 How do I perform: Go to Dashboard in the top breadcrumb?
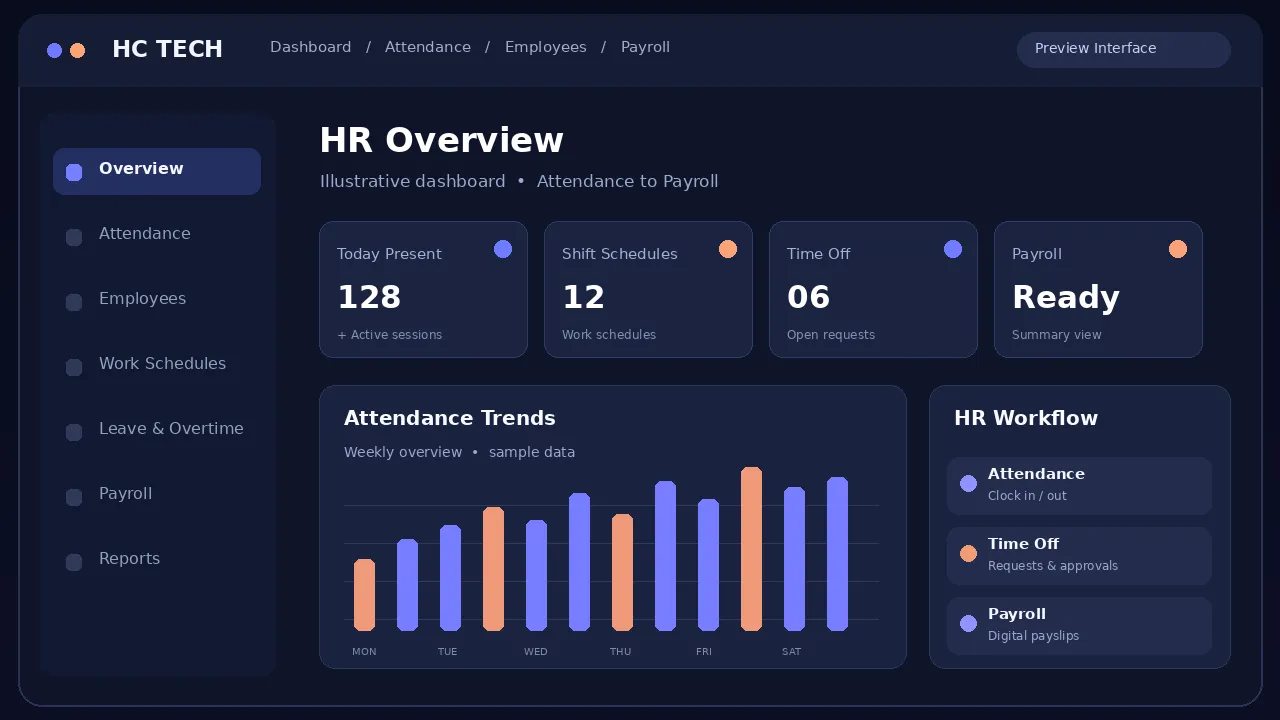[x=311, y=47]
